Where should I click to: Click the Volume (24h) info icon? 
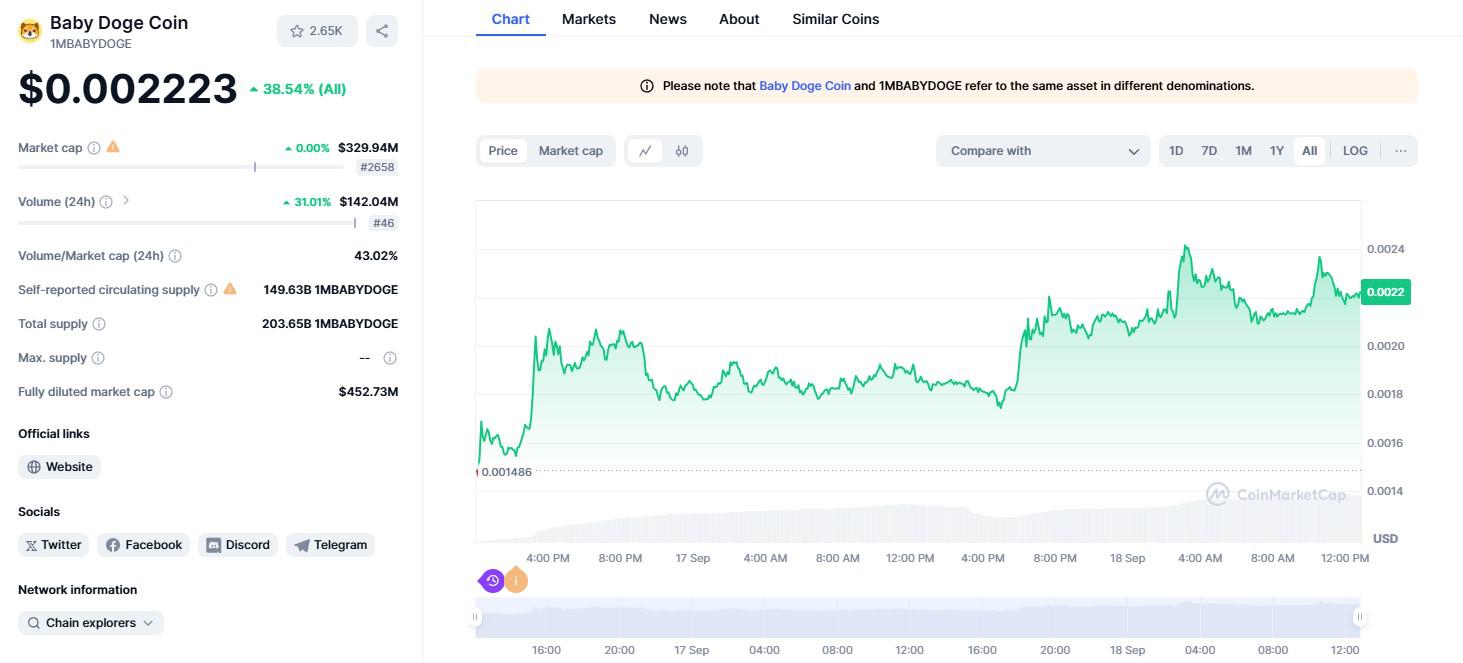point(106,202)
